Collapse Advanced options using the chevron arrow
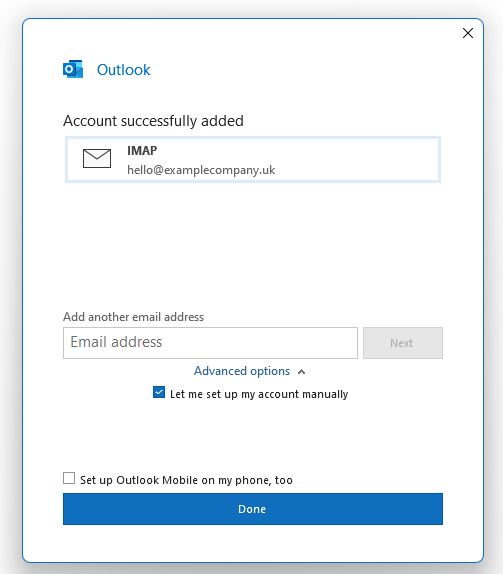This screenshot has height=574, width=503. coord(301,372)
